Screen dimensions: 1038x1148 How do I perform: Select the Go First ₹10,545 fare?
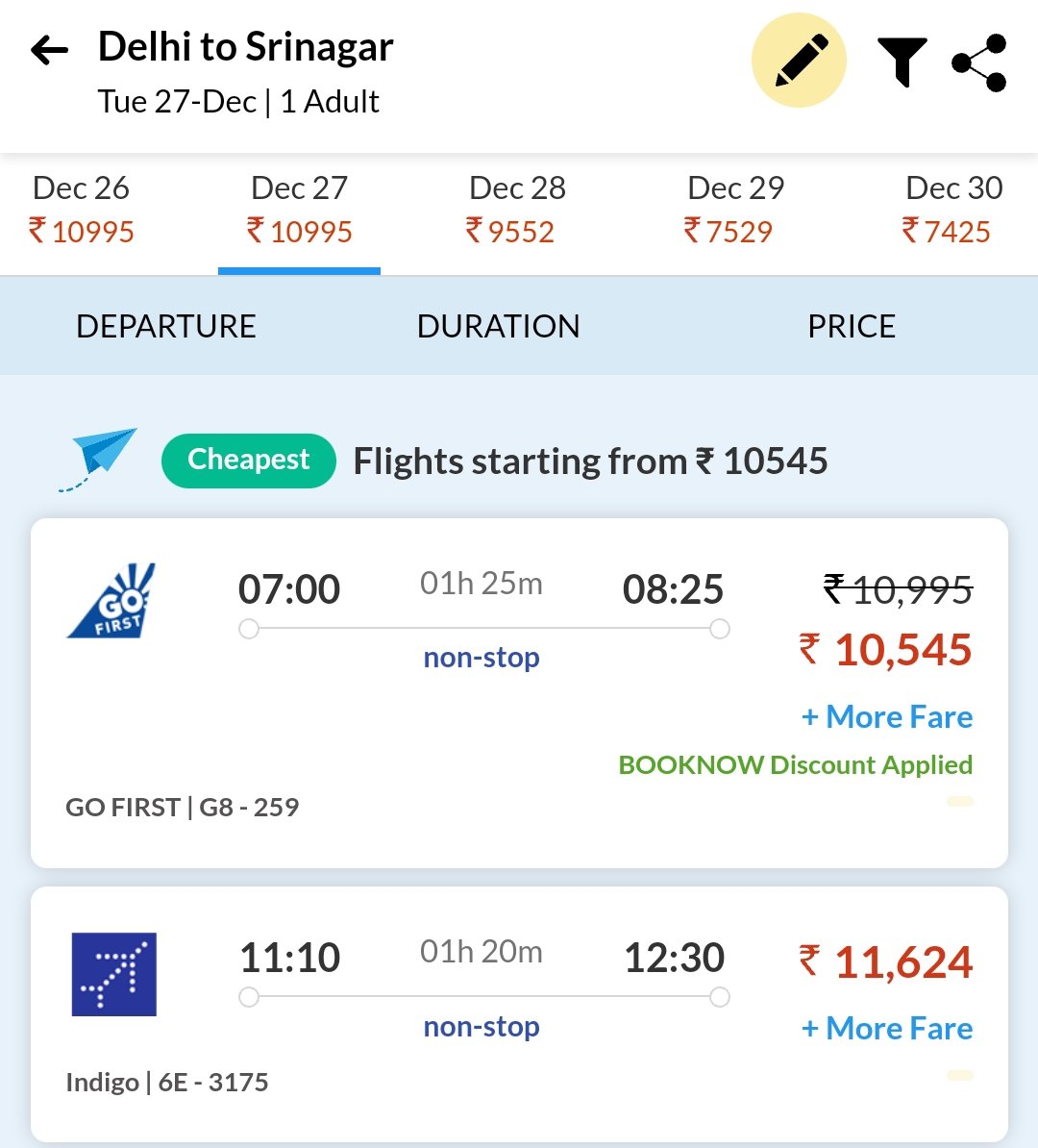tap(886, 651)
